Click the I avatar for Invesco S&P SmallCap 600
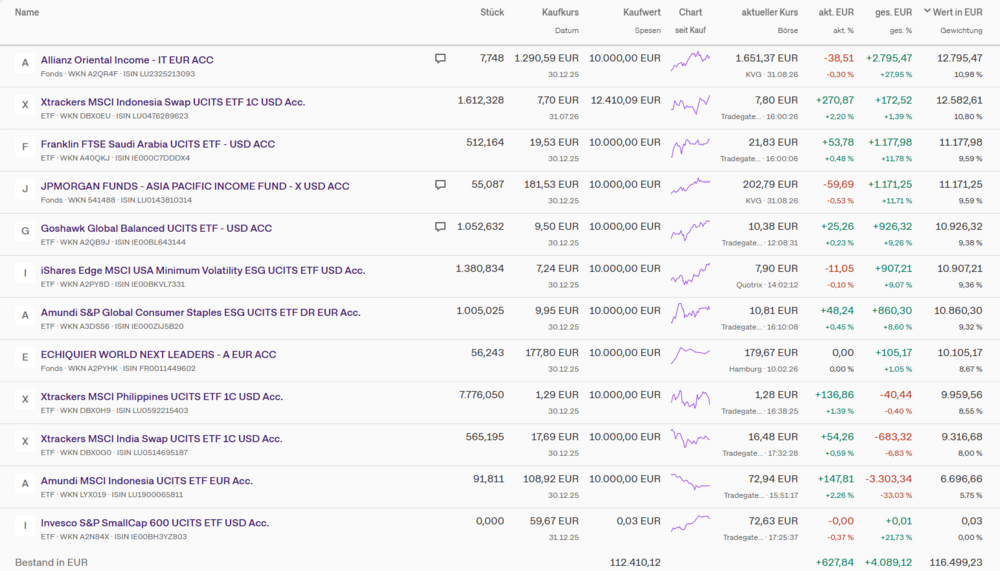 25,526
